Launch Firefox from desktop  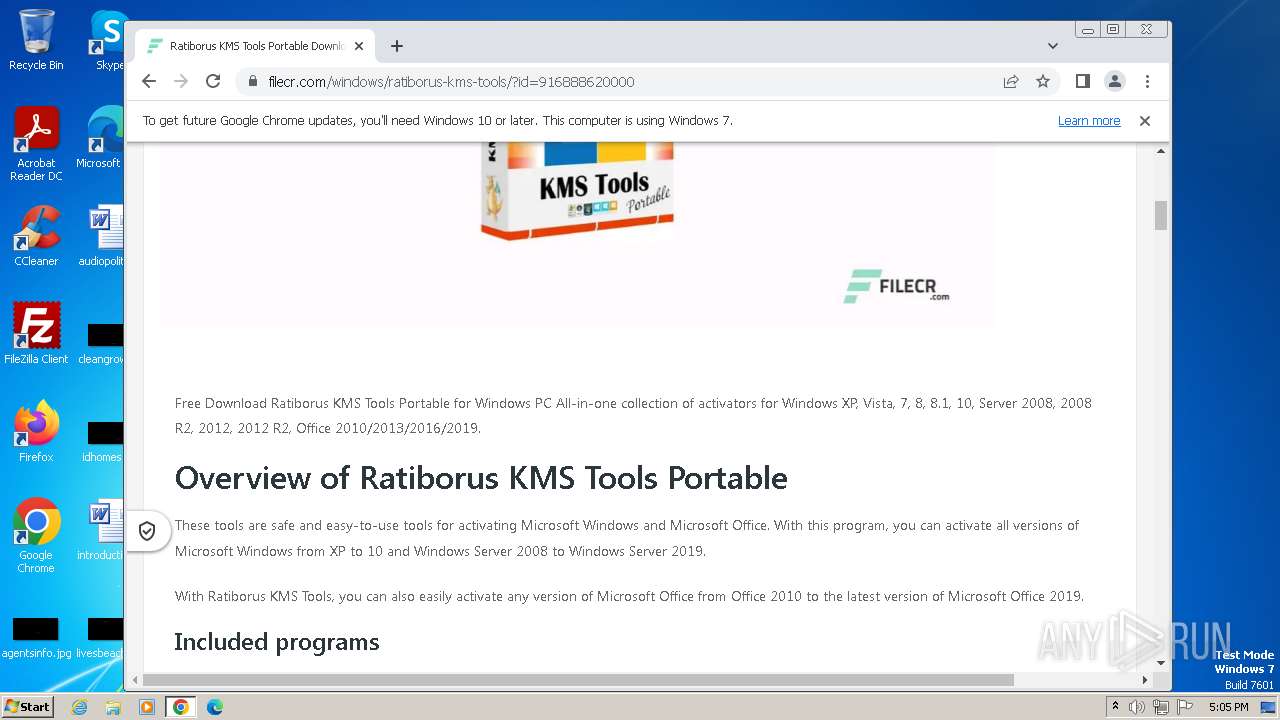click(x=36, y=432)
